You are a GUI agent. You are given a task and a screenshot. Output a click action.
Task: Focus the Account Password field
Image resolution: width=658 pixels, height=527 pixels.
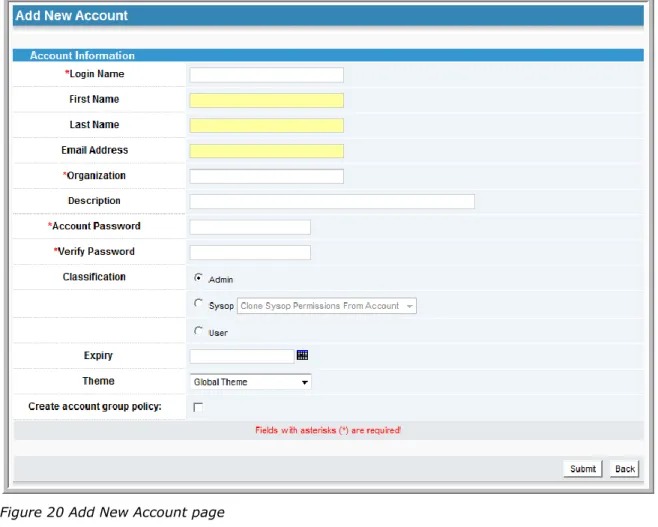pos(250,227)
